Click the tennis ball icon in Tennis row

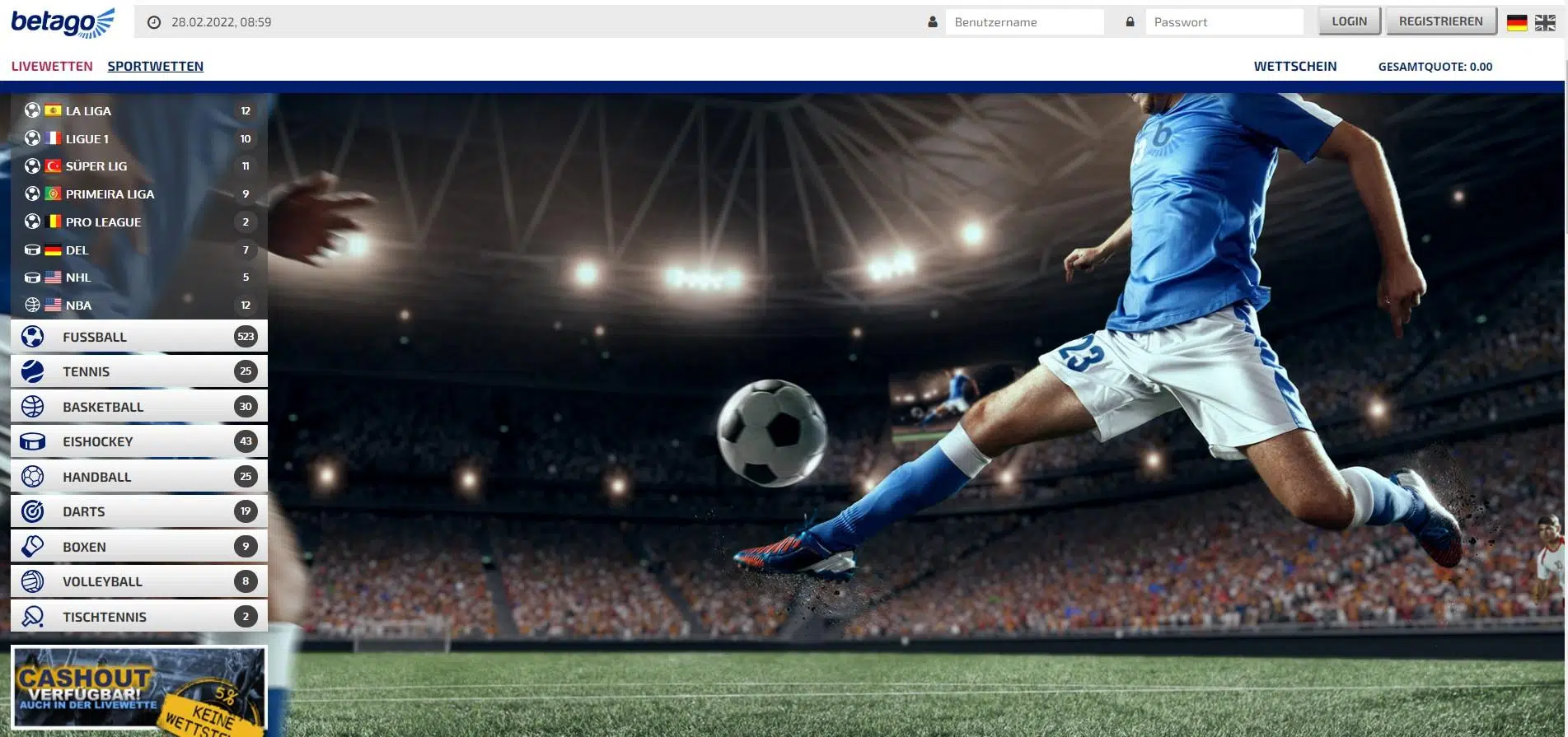tap(33, 371)
